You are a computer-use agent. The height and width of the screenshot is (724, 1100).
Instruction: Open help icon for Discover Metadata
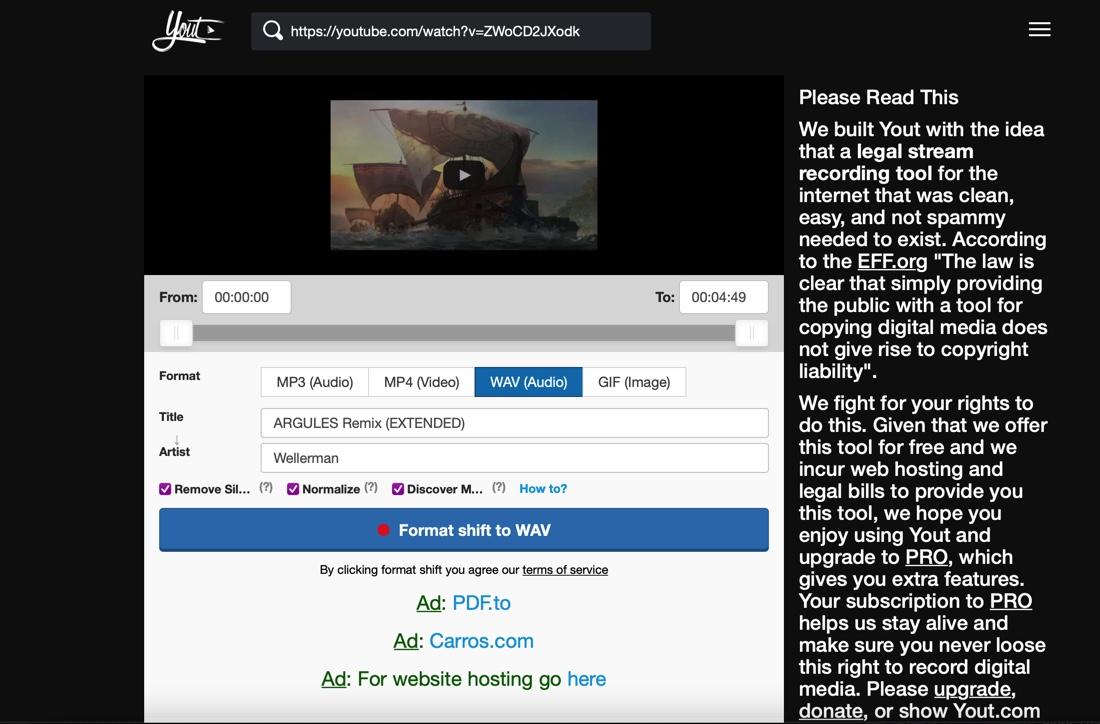point(499,487)
